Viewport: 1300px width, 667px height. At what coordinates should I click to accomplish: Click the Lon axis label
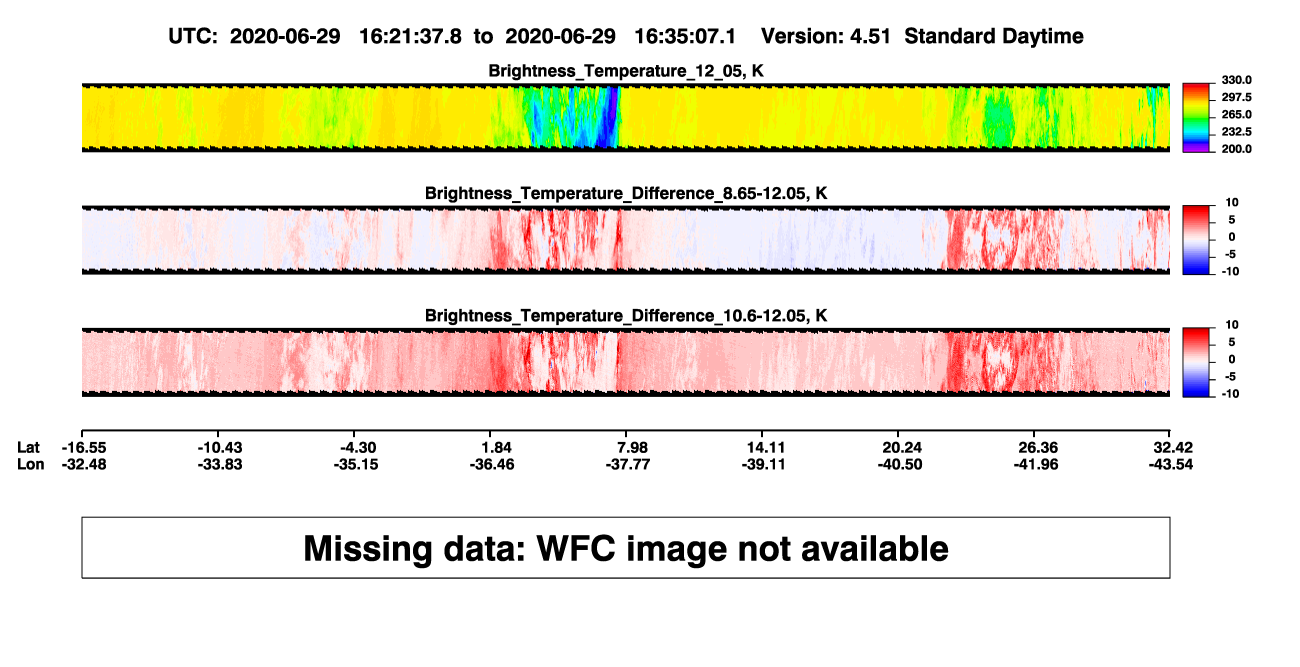point(31,464)
